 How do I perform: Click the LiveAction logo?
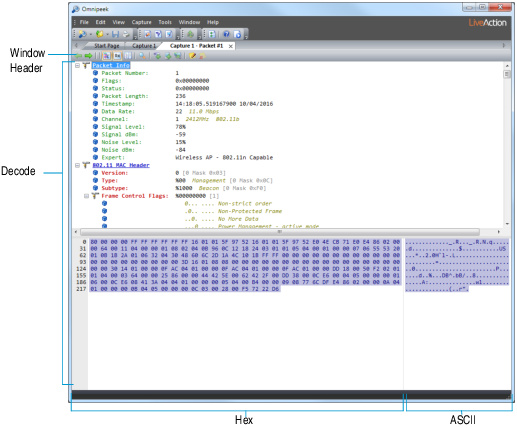[x=487, y=23]
